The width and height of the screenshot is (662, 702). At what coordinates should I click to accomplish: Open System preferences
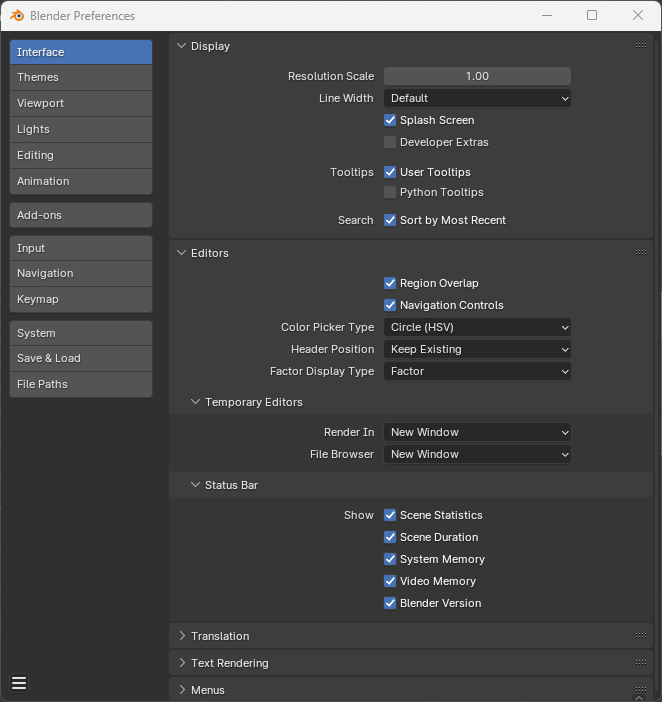[x=81, y=333]
